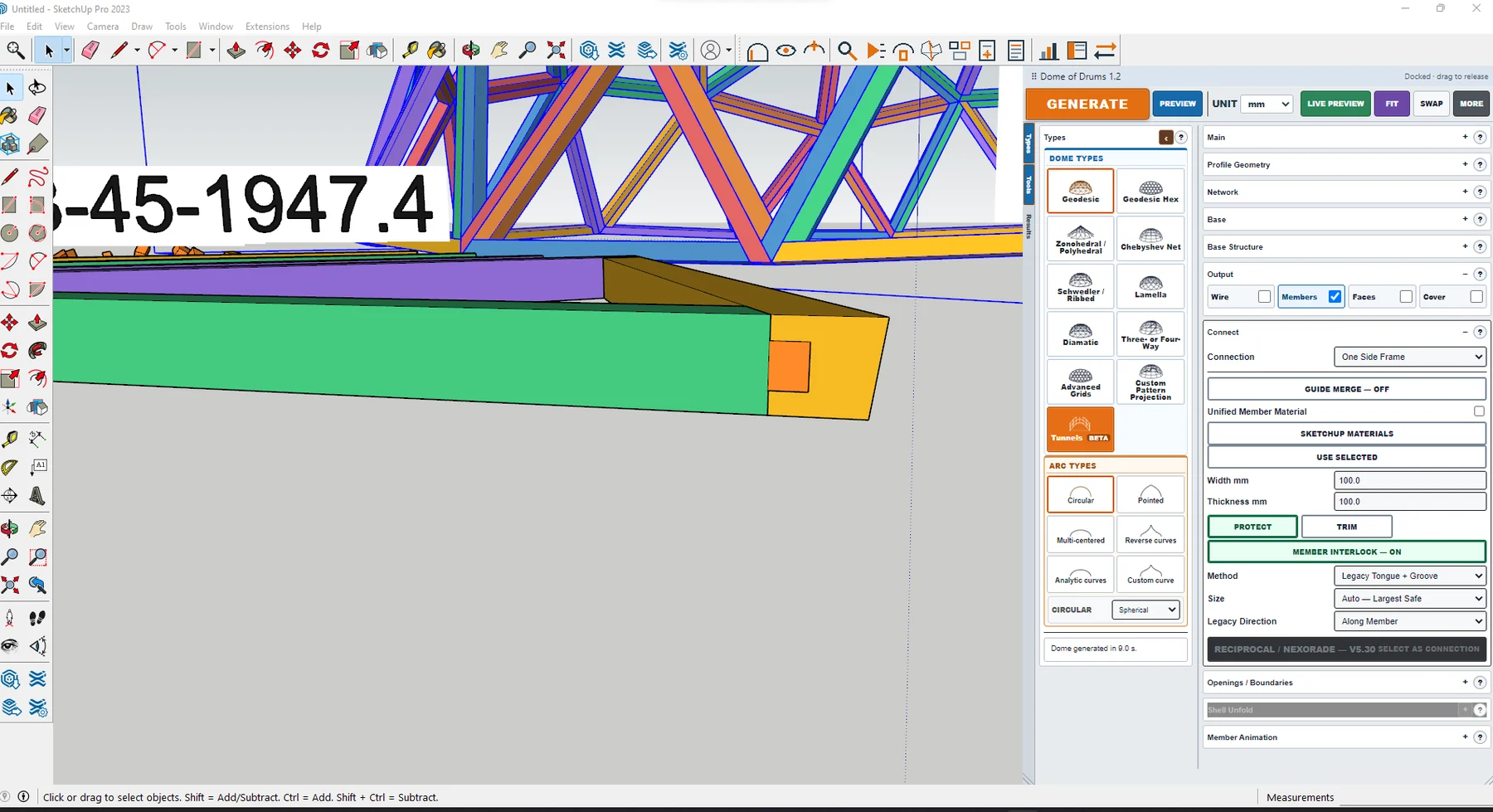Screen dimensions: 1493x812
Task: Click Zoom Extents in the top toolbar
Action: point(557,51)
